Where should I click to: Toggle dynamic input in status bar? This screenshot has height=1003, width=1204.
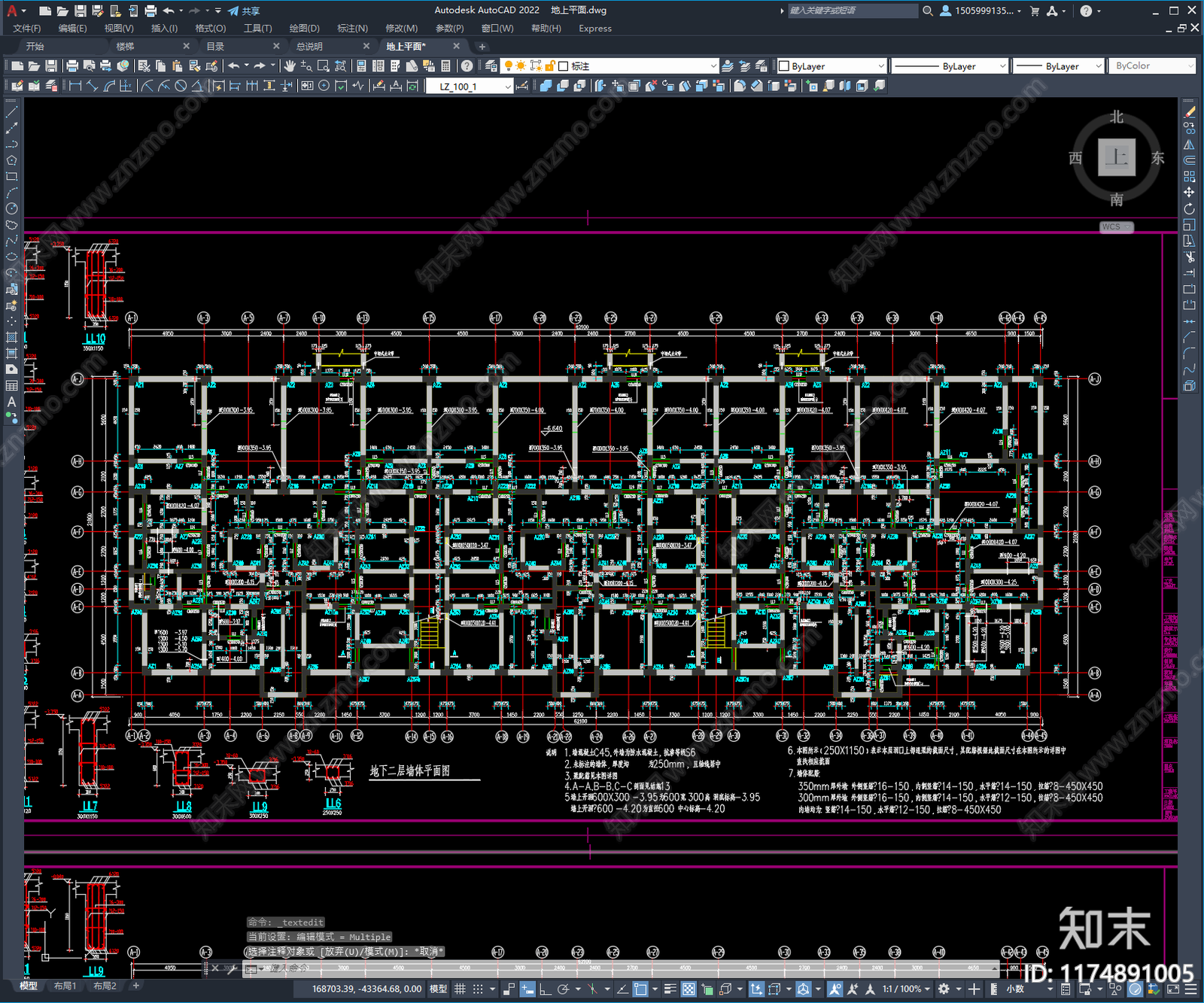[x=528, y=989]
